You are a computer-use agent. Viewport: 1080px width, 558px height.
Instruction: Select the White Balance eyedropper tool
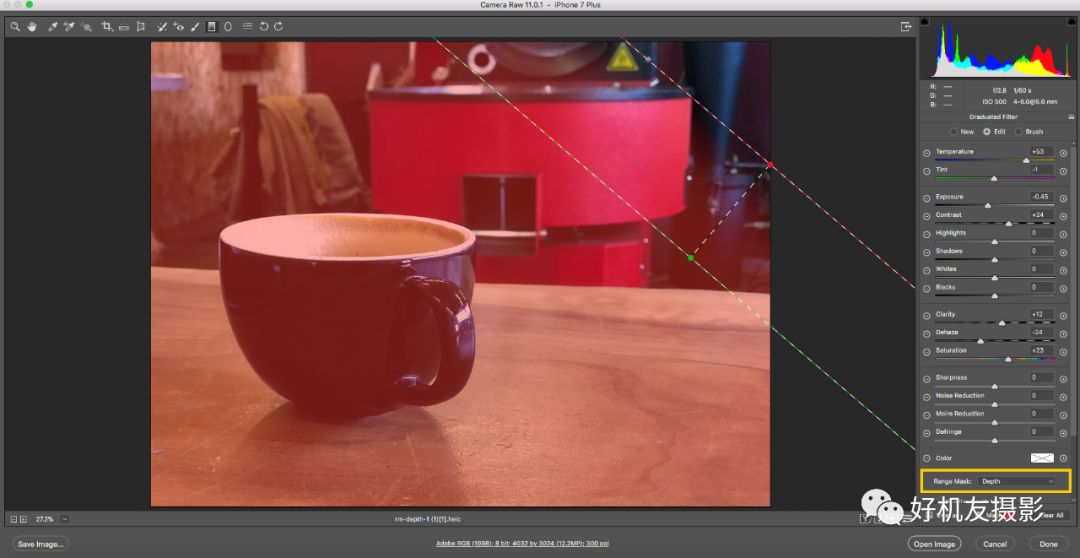[52, 27]
